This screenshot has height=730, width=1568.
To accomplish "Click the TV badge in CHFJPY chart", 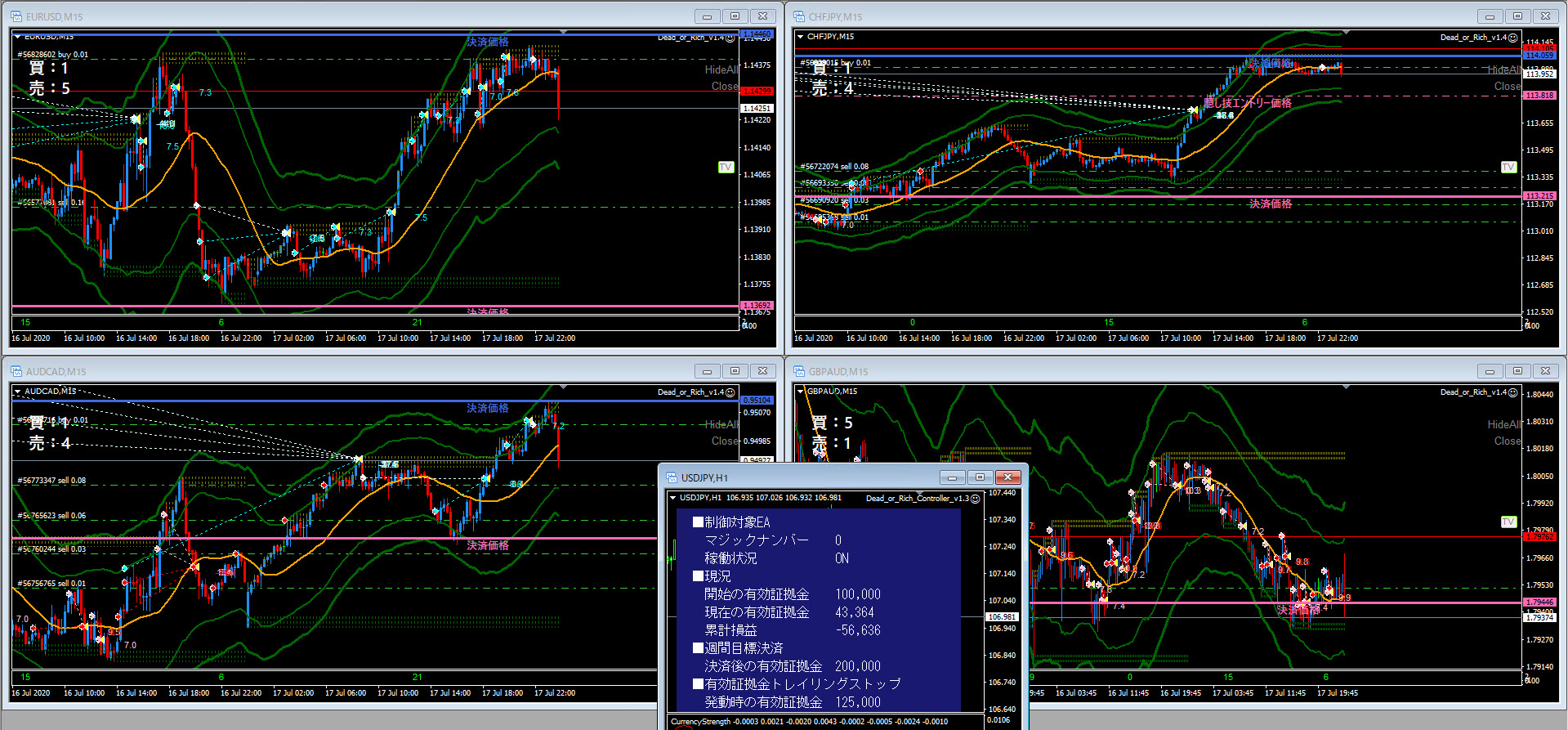I will point(1508,167).
